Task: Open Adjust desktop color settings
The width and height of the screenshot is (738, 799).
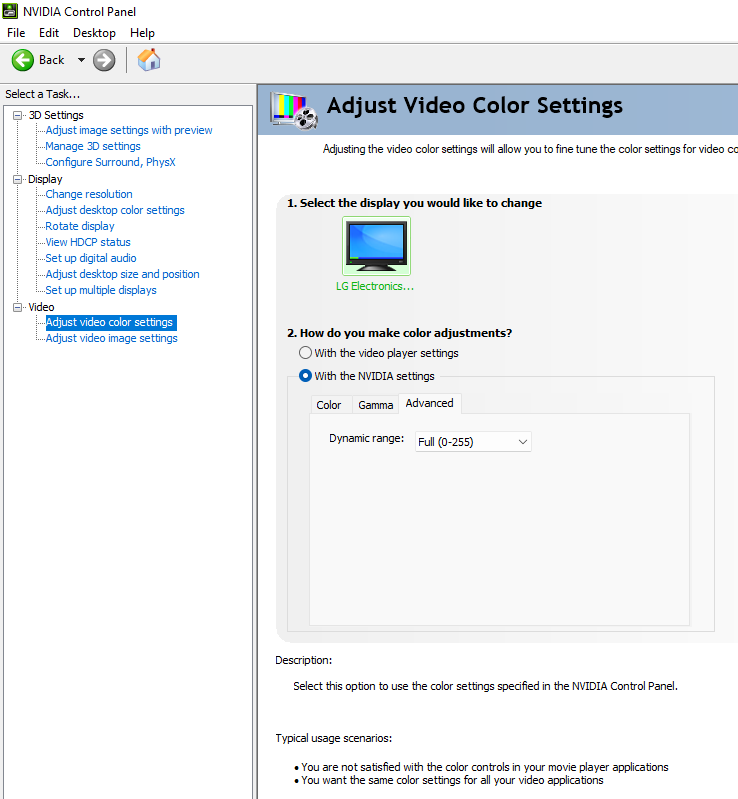Action: point(115,210)
